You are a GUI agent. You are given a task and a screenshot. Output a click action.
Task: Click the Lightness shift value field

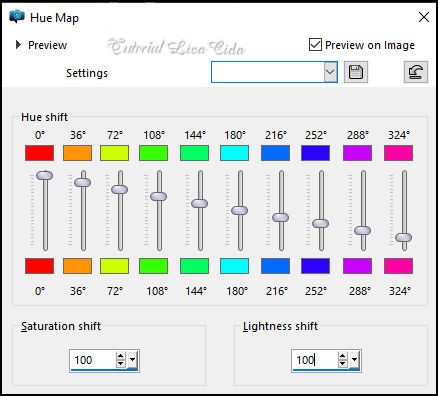[x=315, y=360]
